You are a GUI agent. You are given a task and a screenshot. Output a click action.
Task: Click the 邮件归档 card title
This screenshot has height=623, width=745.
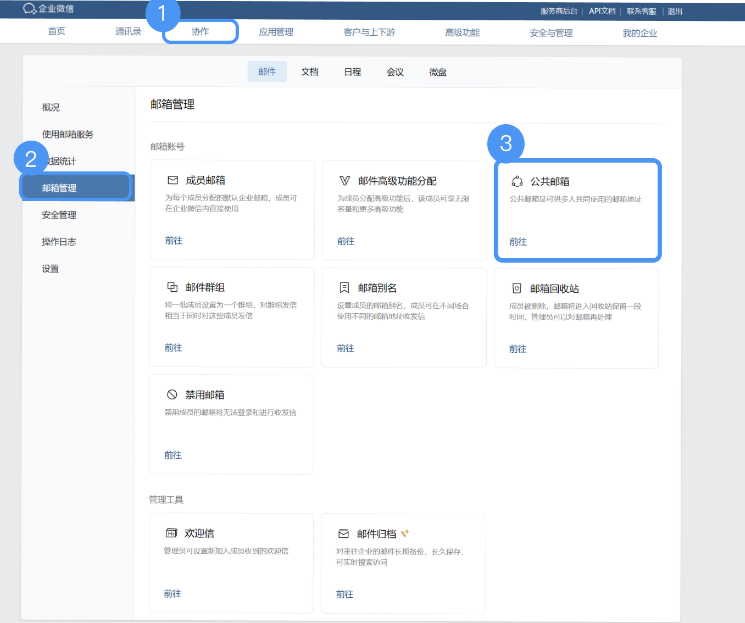(376, 534)
